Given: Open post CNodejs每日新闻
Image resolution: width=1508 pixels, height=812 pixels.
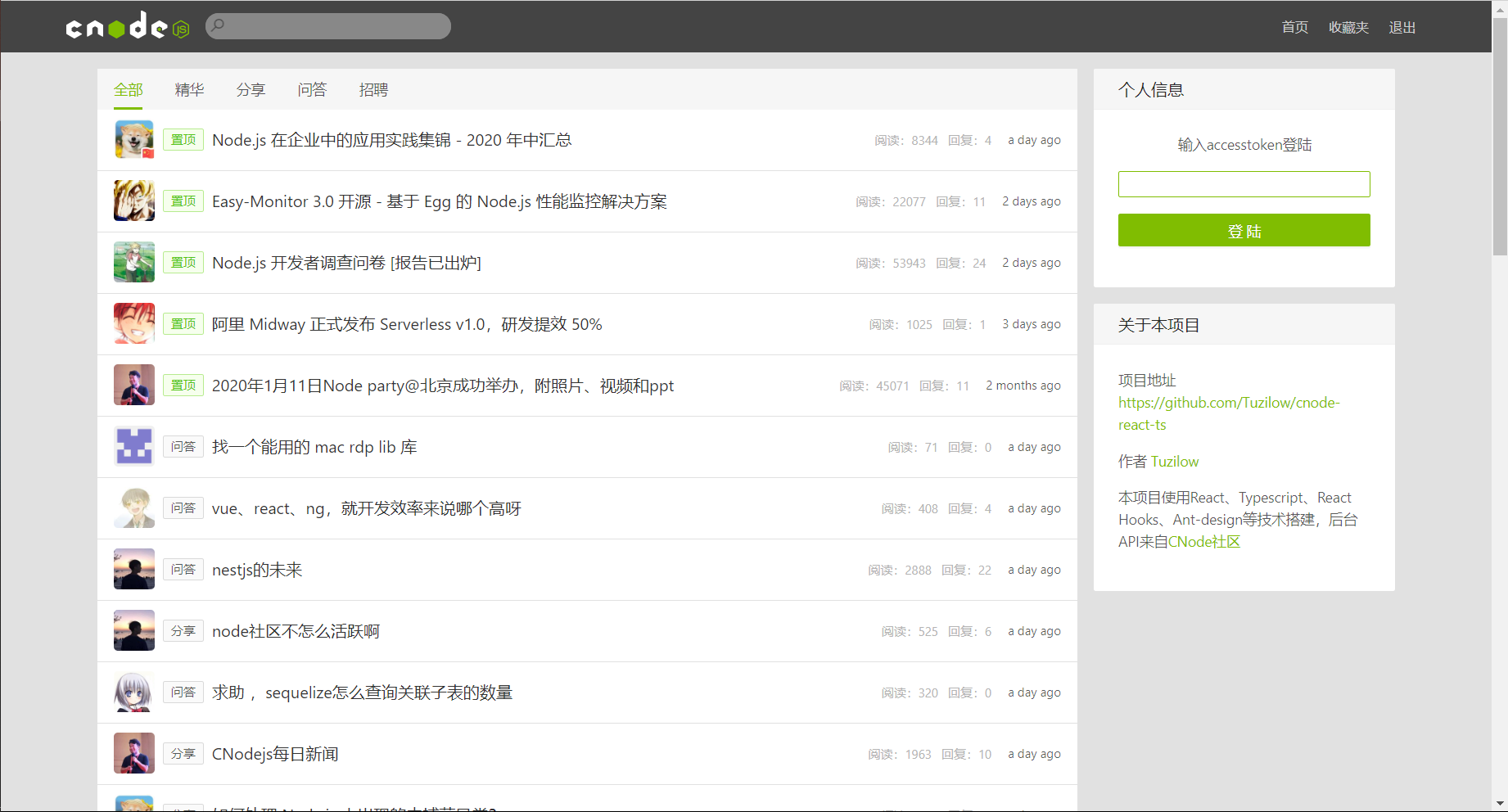Looking at the screenshot, I should [x=275, y=754].
